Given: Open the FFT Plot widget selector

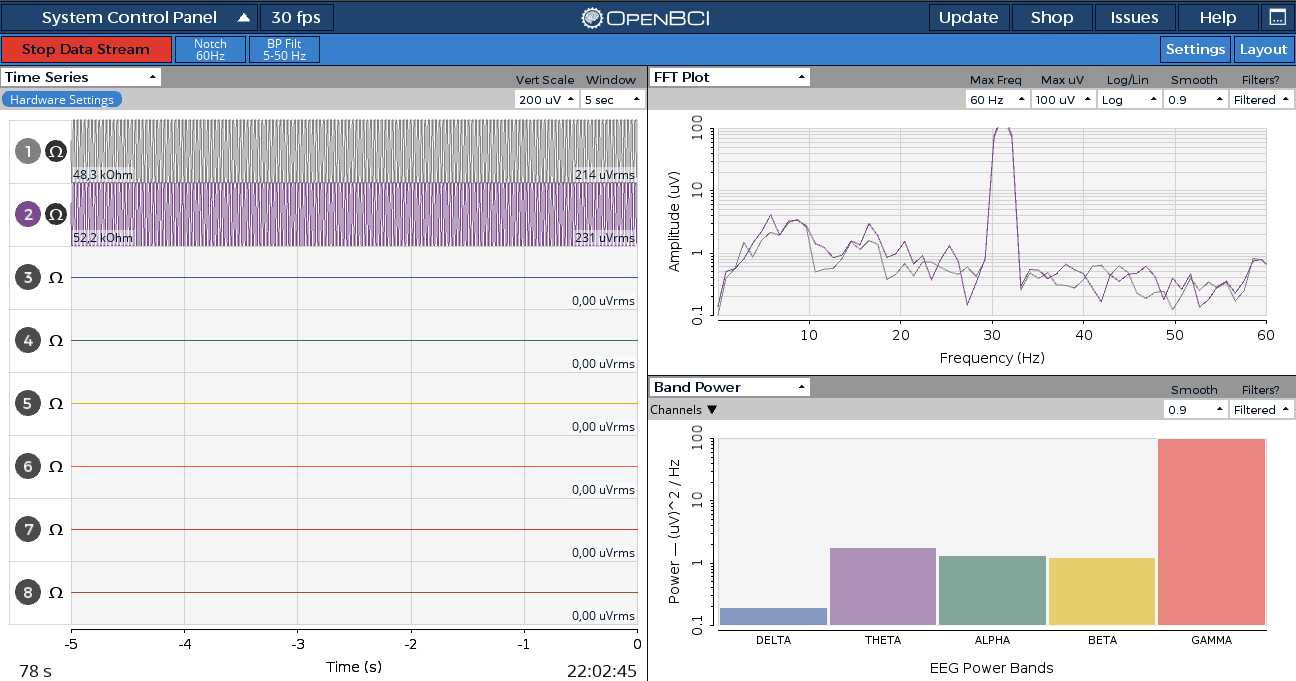Looking at the screenshot, I should (x=730, y=77).
